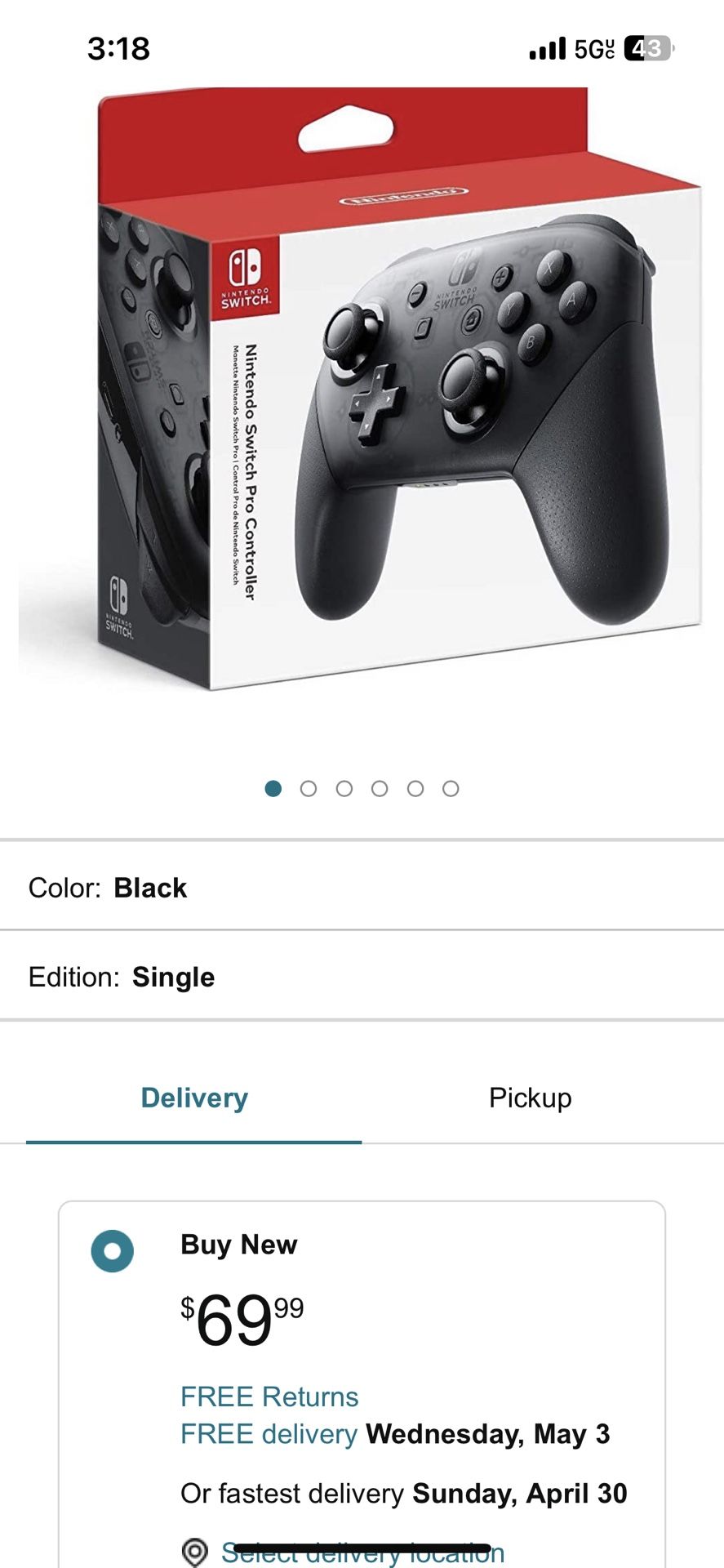724x1568 pixels.
Task: Tap the 5G network indicator
Action: coord(594,49)
